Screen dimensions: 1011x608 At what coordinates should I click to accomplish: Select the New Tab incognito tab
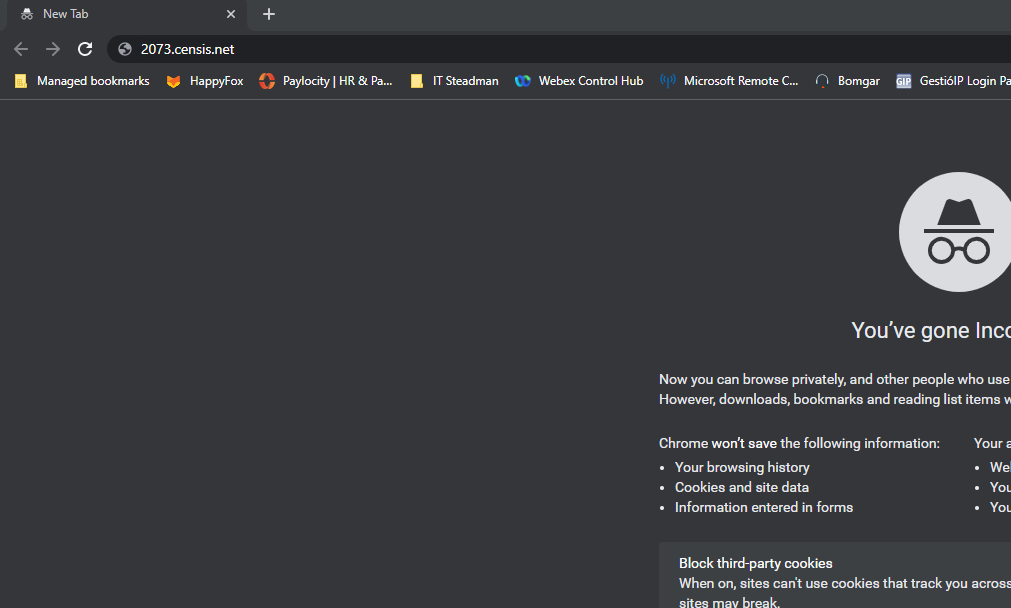[126, 14]
